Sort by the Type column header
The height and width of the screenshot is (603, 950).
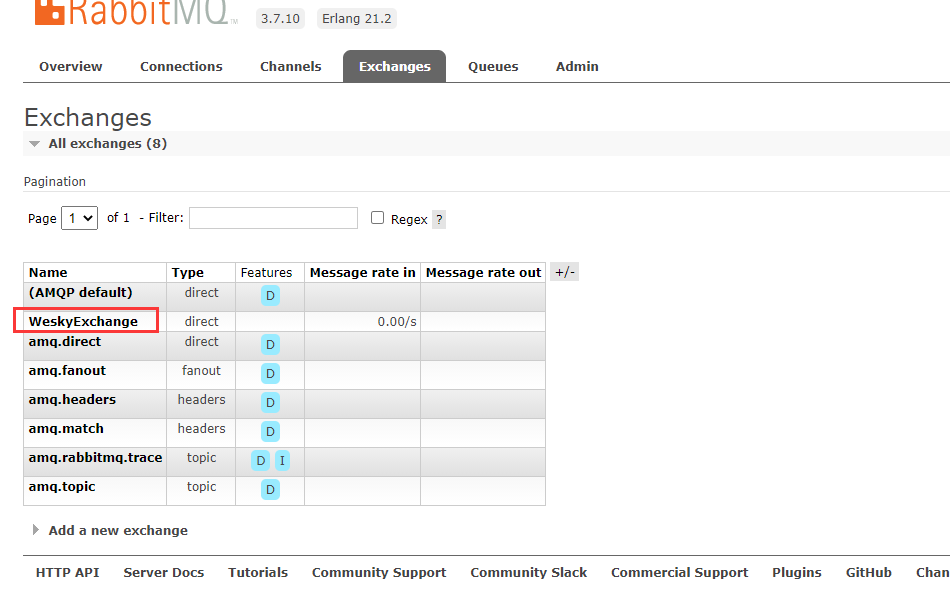click(188, 273)
